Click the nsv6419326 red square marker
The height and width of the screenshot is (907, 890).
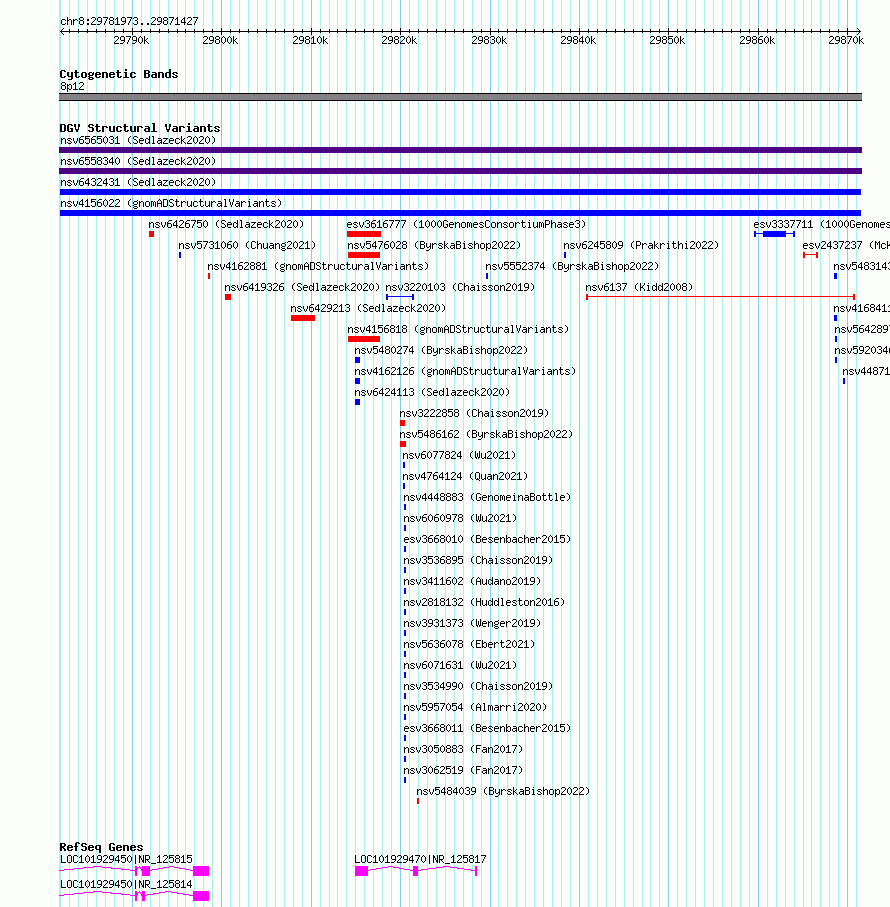click(228, 297)
